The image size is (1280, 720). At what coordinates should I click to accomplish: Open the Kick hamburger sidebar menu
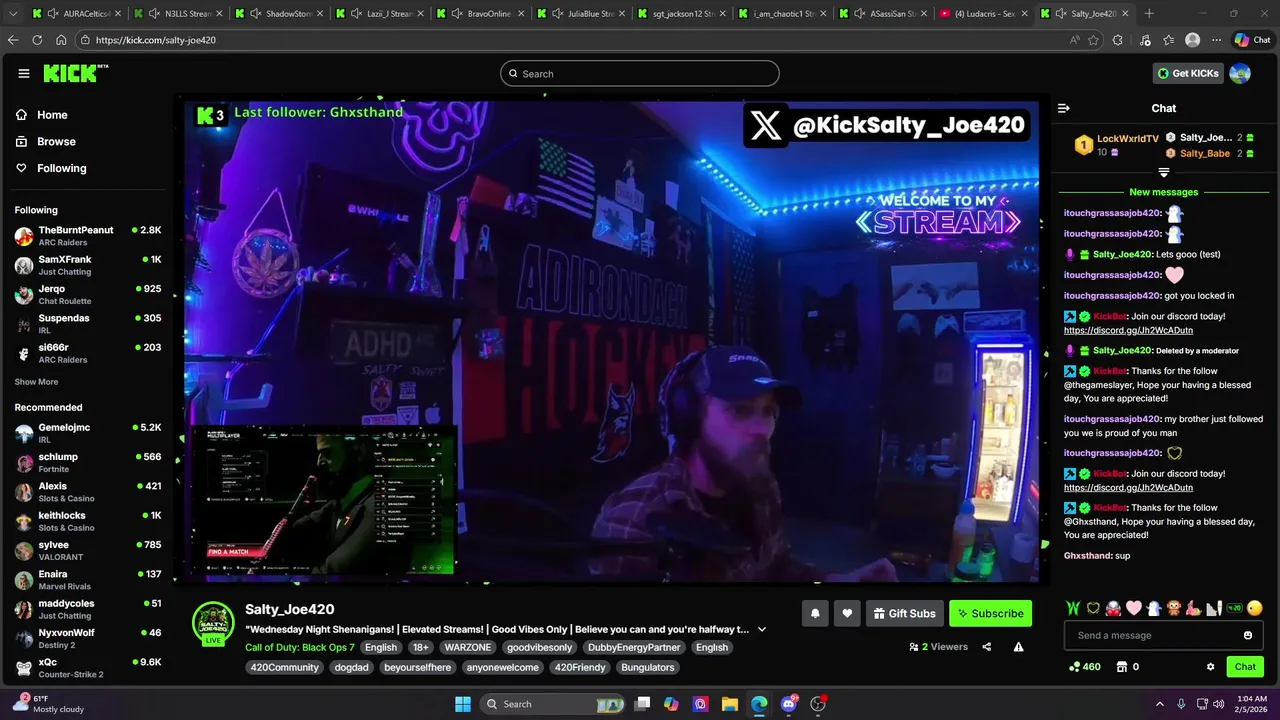tap(24, 73)
